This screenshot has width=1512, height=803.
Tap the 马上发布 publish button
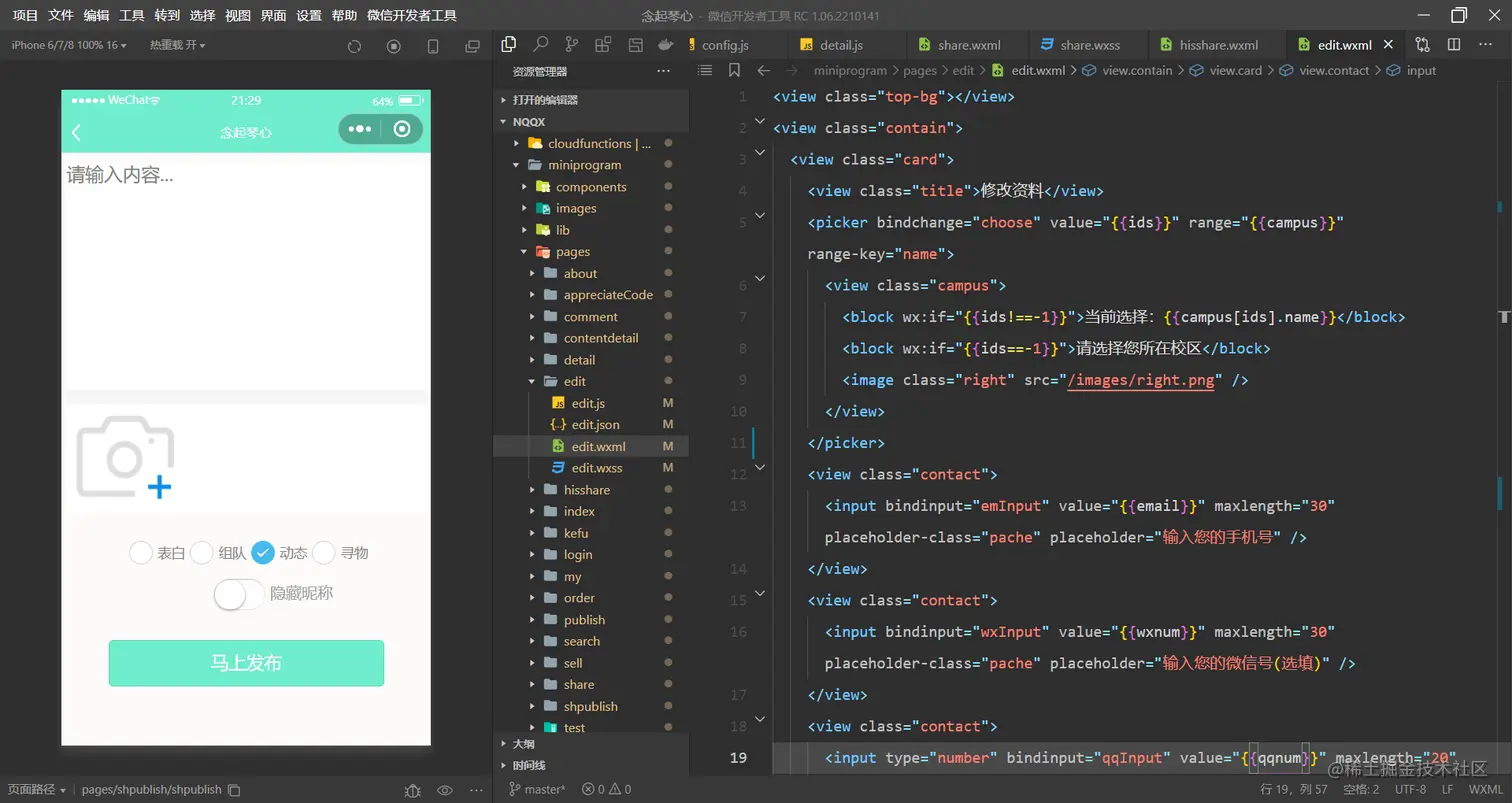(x=246, y=663)
